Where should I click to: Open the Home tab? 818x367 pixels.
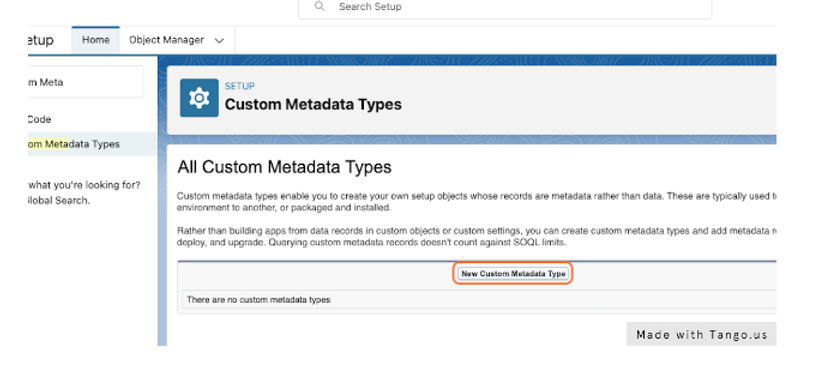point(95,40)
